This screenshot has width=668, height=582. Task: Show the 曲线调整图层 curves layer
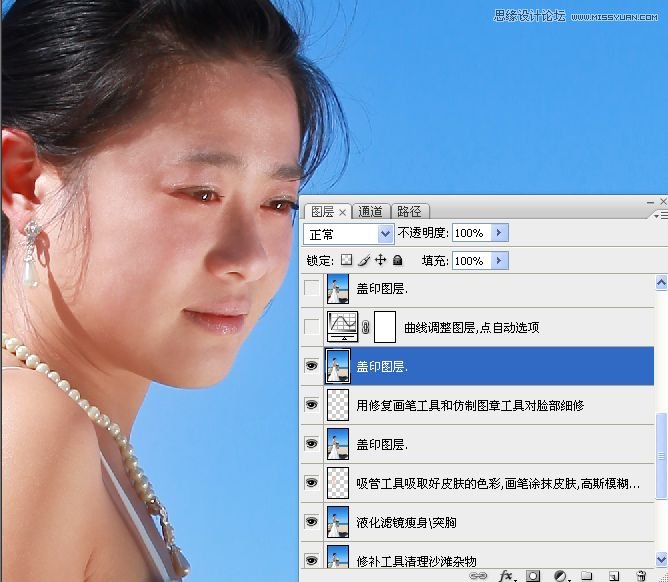pos(311,327)
